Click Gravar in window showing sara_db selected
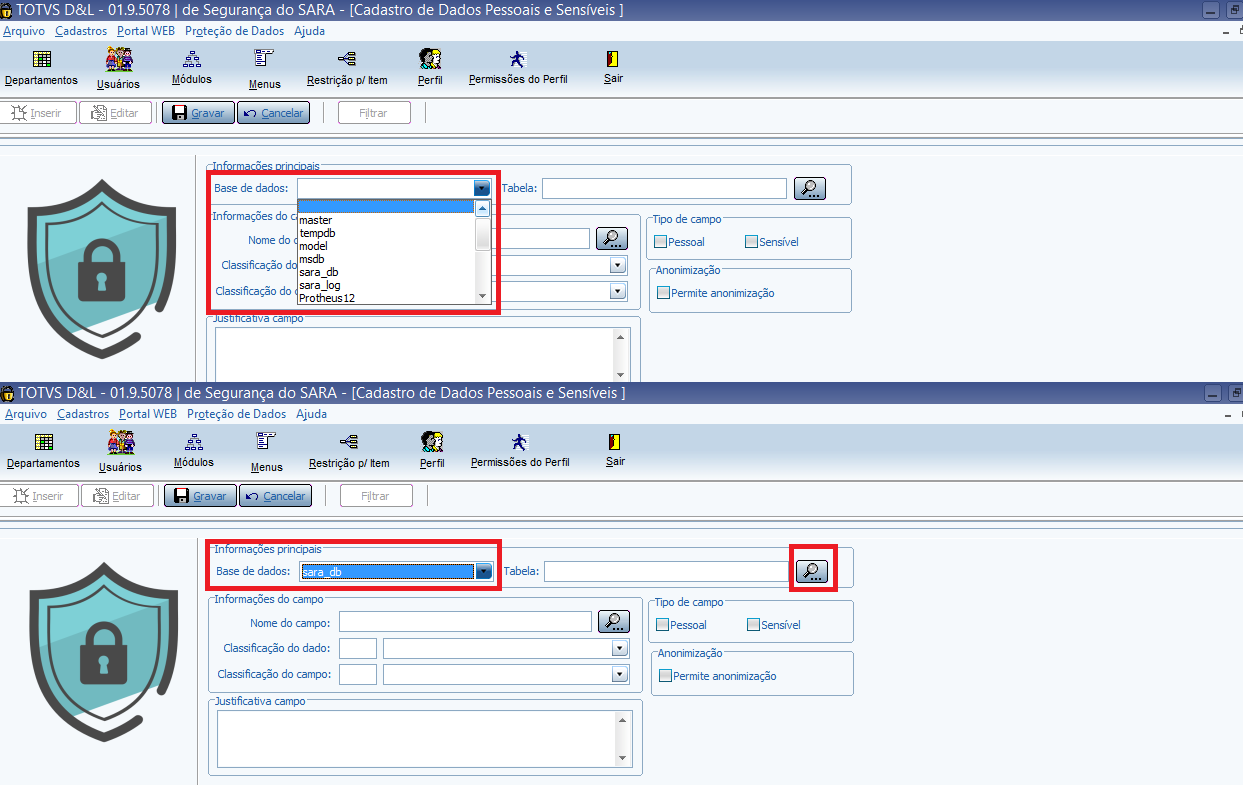The width and height of the screenshot is (1243, 785). [200, 496]
